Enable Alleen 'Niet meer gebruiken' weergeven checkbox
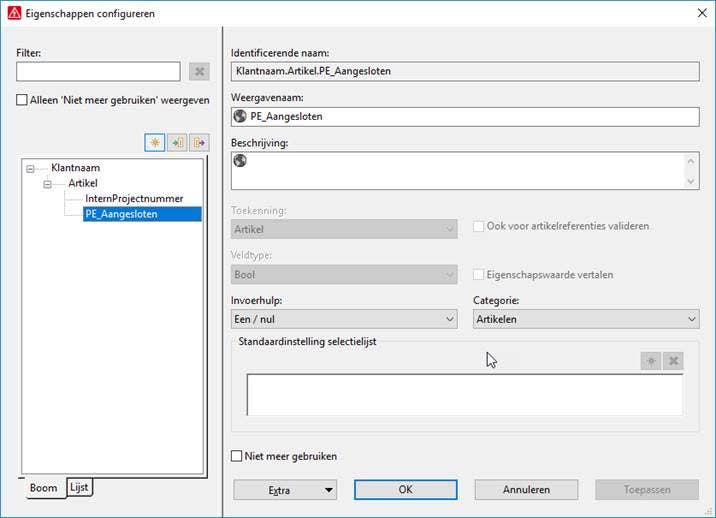This screenshot has height=518, width=716. pos(23,100)
